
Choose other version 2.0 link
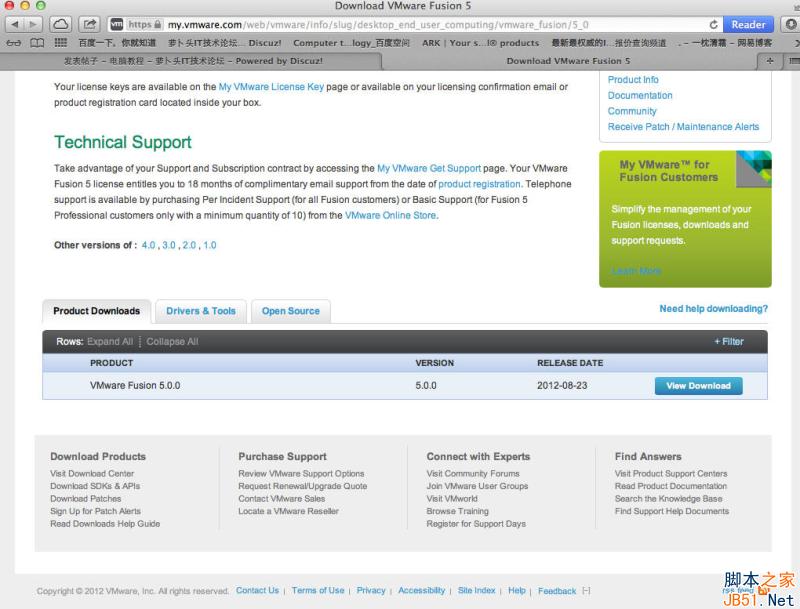pyautogui.click(x=189, y=245)
